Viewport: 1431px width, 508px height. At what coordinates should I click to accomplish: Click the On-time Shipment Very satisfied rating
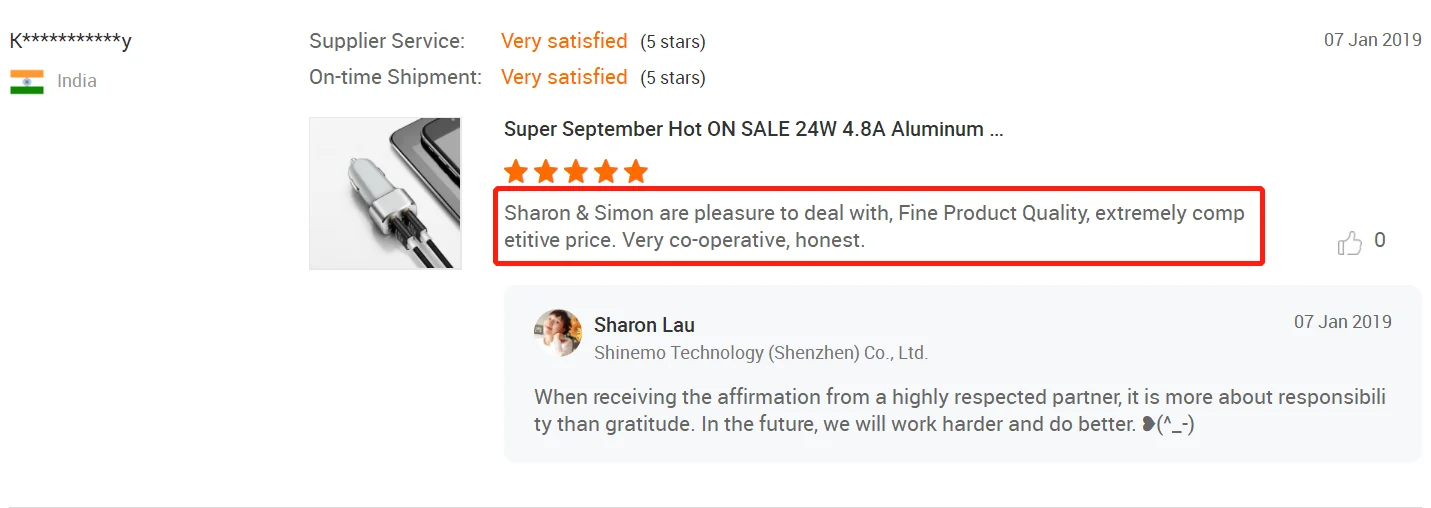click(x=564, y=77)
